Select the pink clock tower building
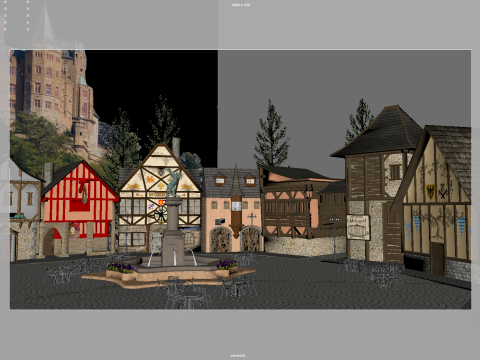 [x=232, y=210]
